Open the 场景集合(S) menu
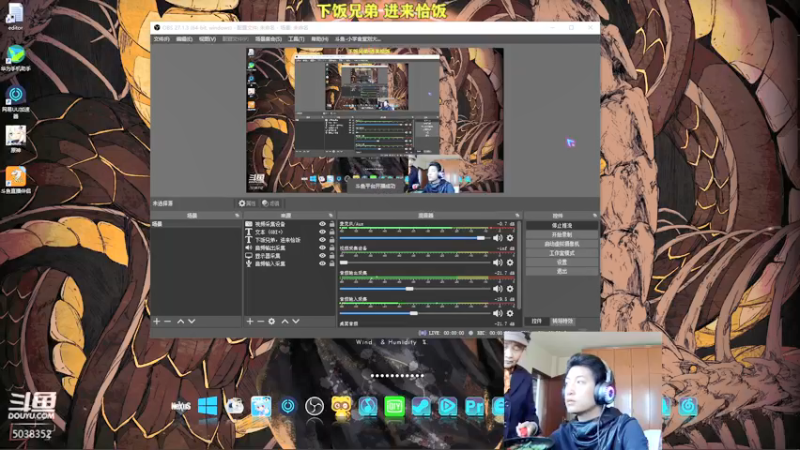Image resolution: width=800 pixels, height=450 pixels. pos(268,39)
